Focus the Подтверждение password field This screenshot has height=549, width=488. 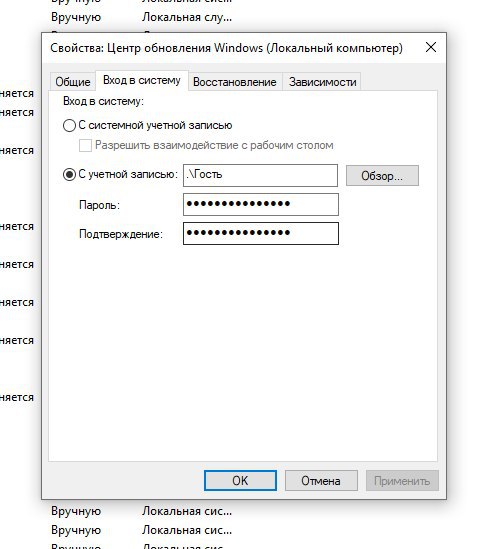[261, 234]
